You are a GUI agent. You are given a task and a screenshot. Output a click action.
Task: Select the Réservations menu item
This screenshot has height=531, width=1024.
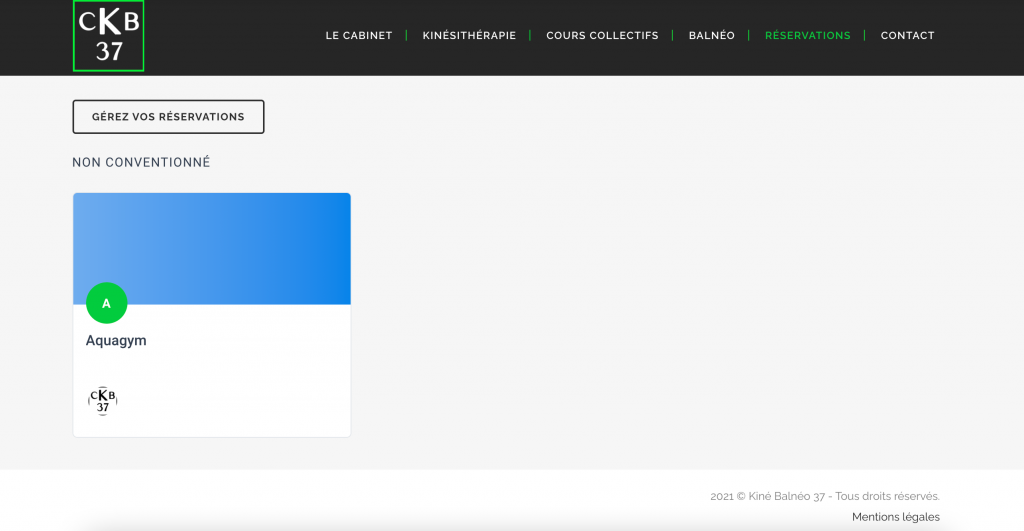pyautogui.click(x=807, y=36)
